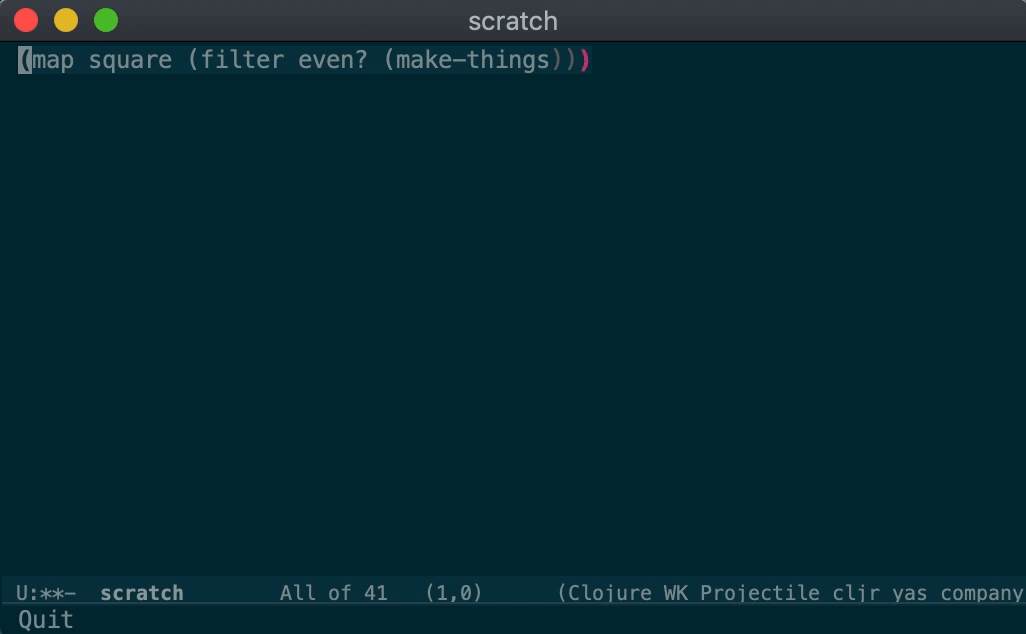
Task: Click the pink closing parenthesis at line end
Action: coord(585,60)
